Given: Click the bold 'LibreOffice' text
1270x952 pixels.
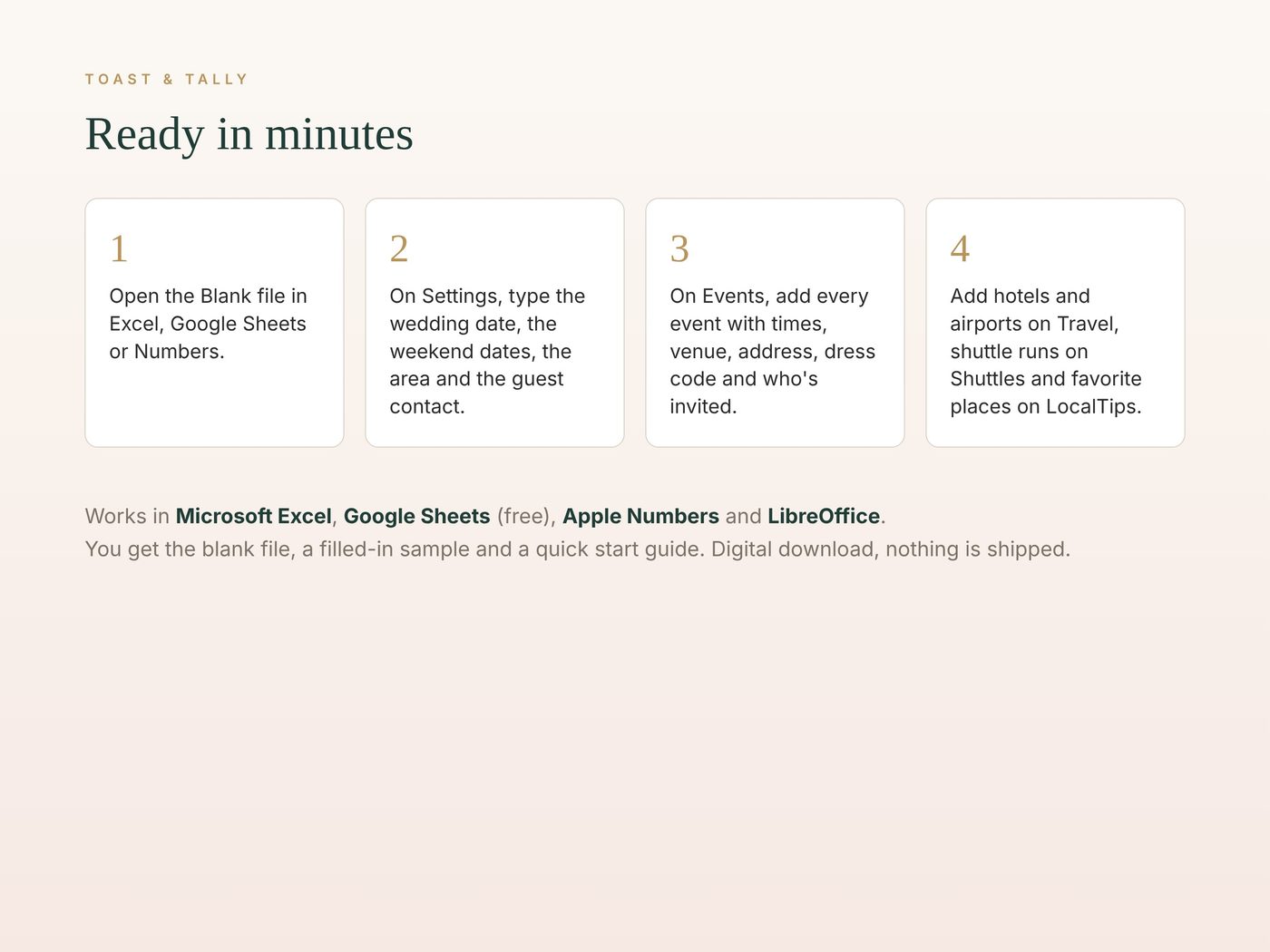Looking at the screenshot, I should coord(824,516).
